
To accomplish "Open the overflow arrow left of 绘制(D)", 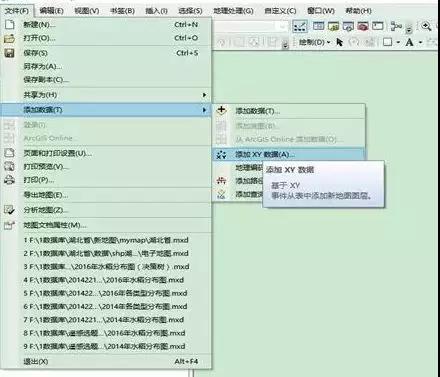I will (x=285, y=46).
